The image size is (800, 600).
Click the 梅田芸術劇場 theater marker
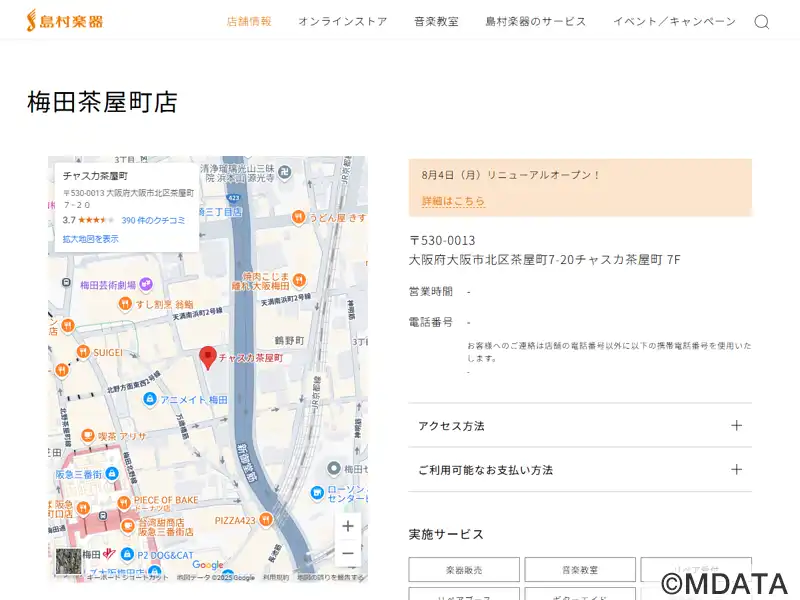tap(146, 284)
